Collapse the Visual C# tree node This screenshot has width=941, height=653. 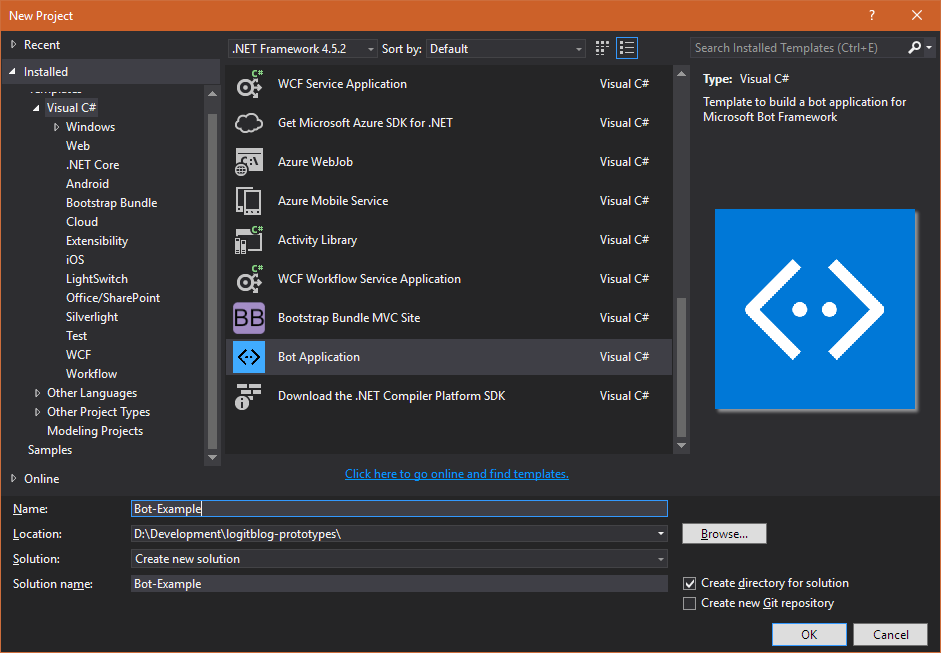(x=37, y=108)
